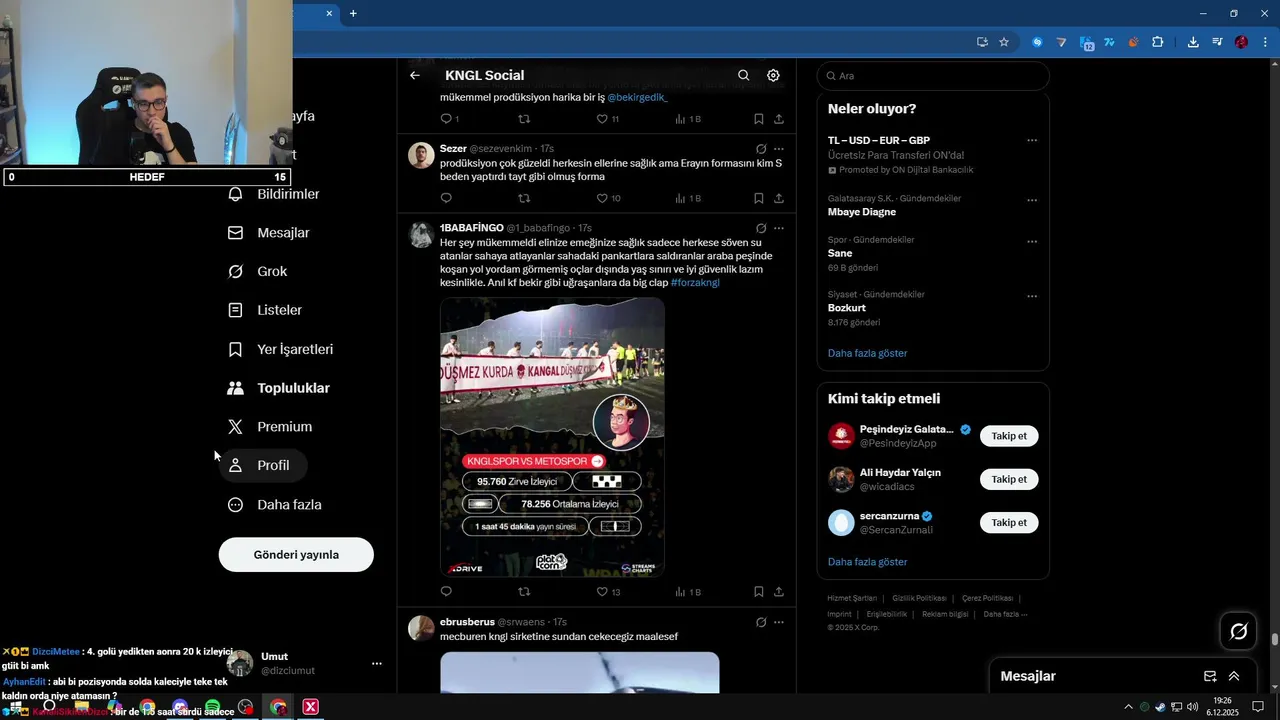1280x720 pixels.
Task: Share Sezer's post
Action: pyautogui.click(x=779, y=198)
